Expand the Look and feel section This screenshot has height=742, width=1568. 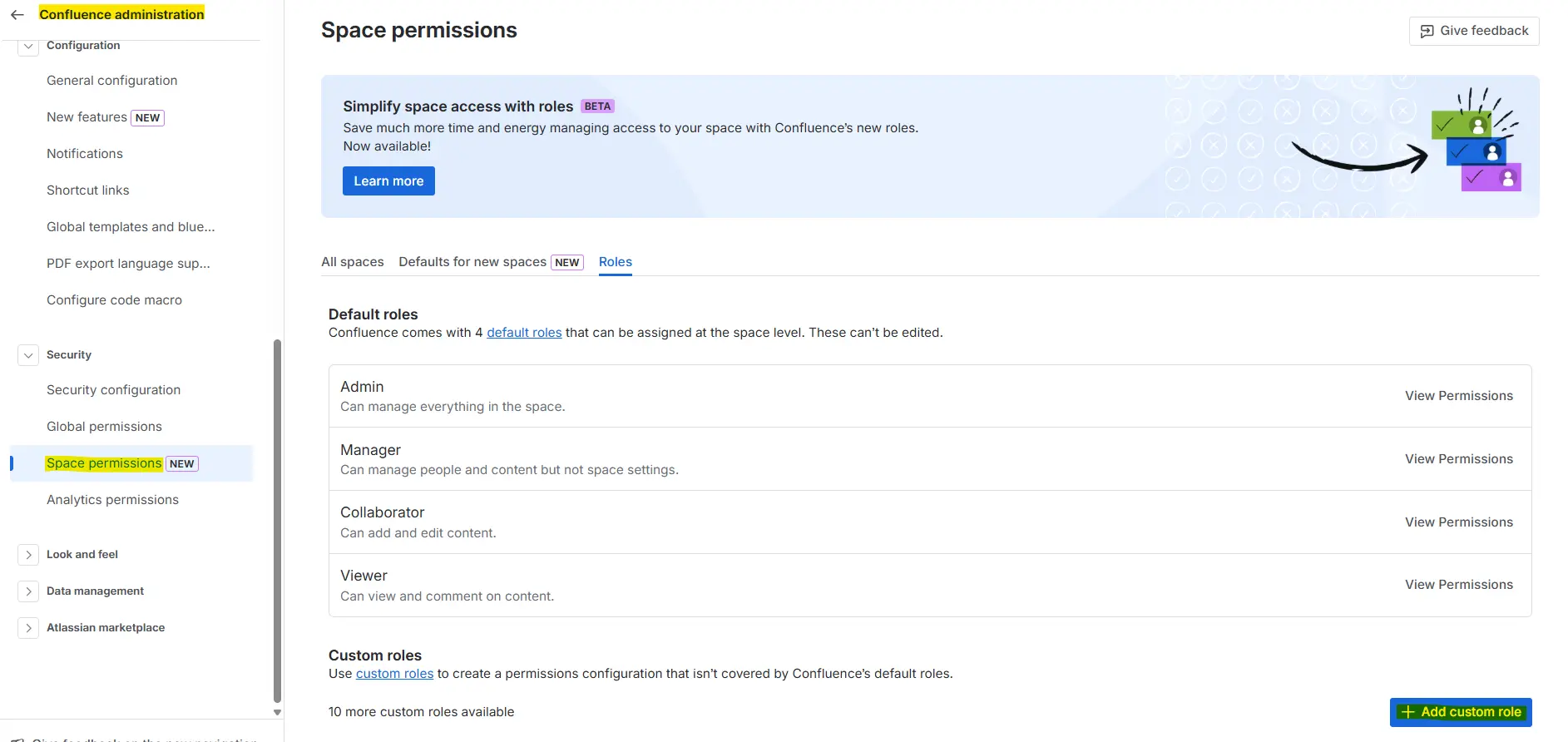pyautogui.click(x=28, y=555)
